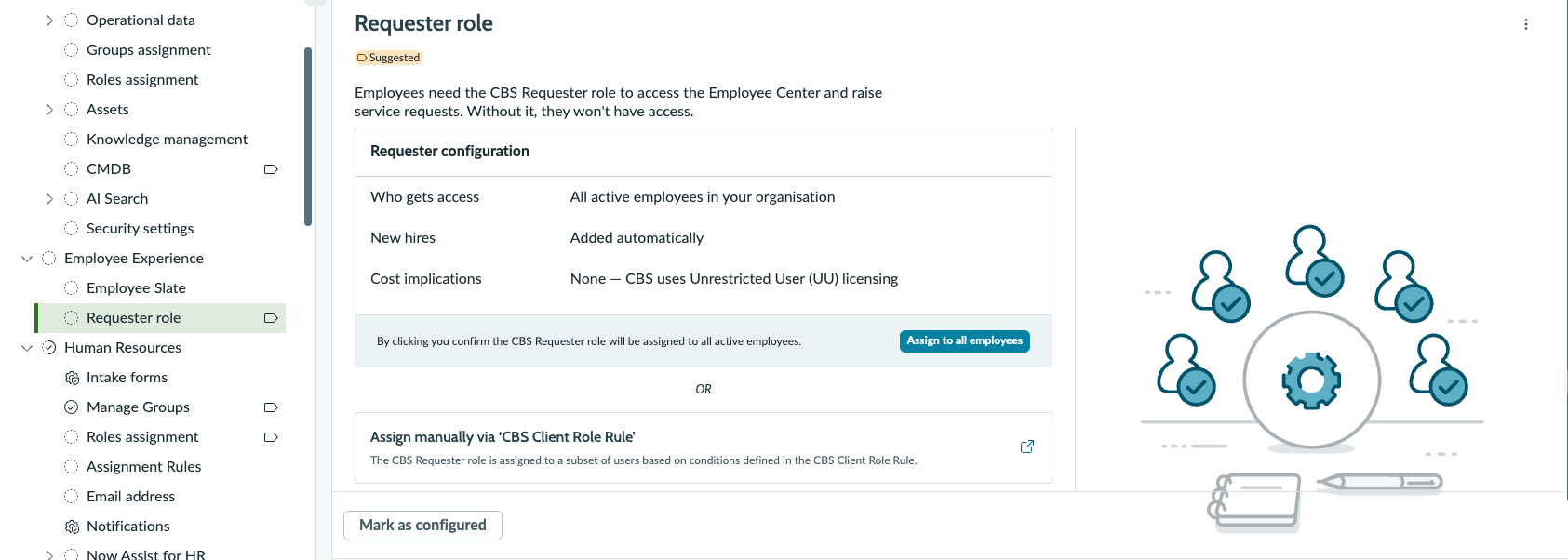Open Manage Groups
This screenshot has height=560, width=1568.
(138, 407)
